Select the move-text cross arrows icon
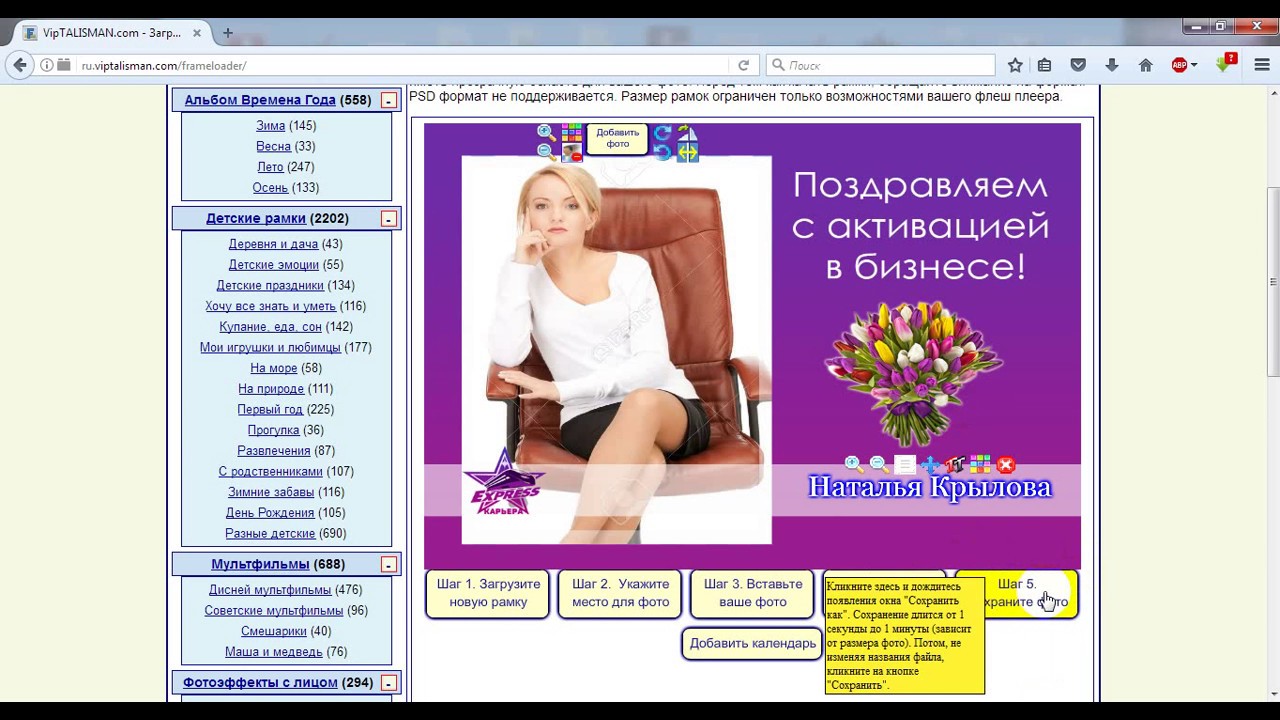The height and width of the screenshot is (720, 1280). pyautogui.click(x=930, y=464)
